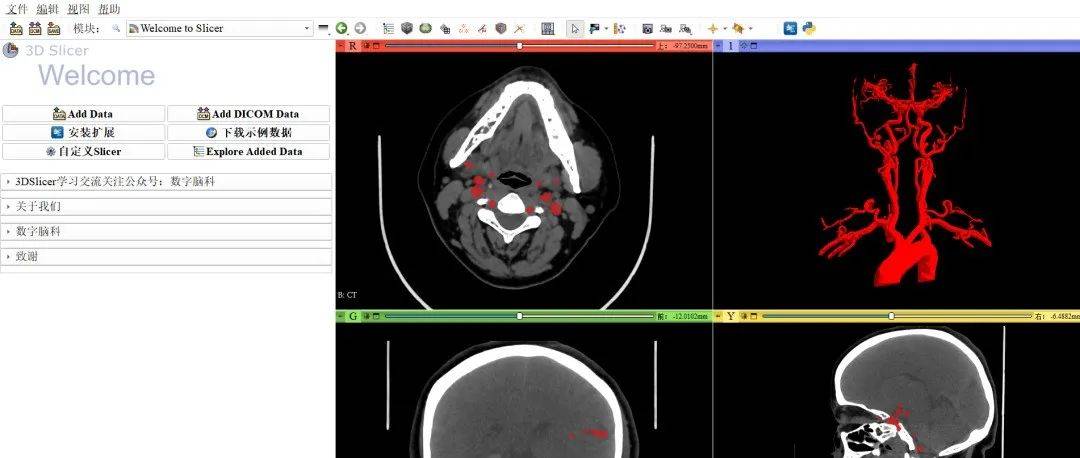Viewport: 1080px width, 458px height.
Task: Click the 3D view label 1
Action: (x=731, y=45)
